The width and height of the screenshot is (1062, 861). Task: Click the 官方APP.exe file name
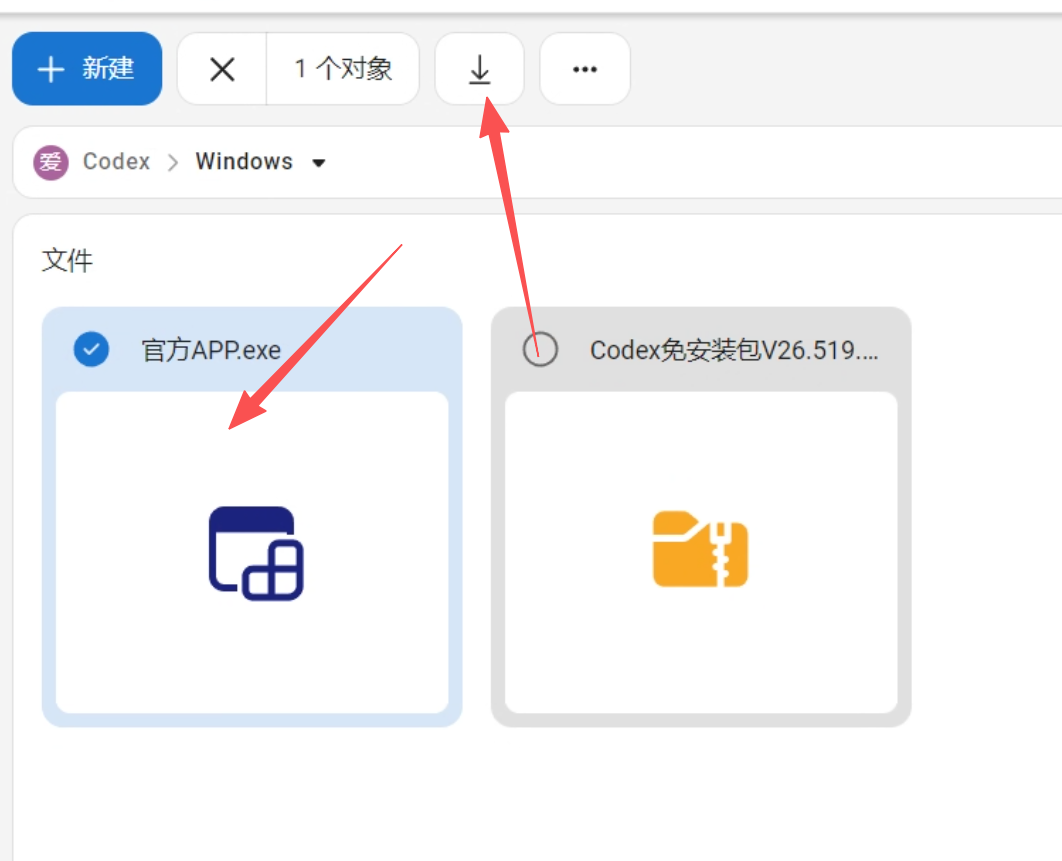coord(211,350)
